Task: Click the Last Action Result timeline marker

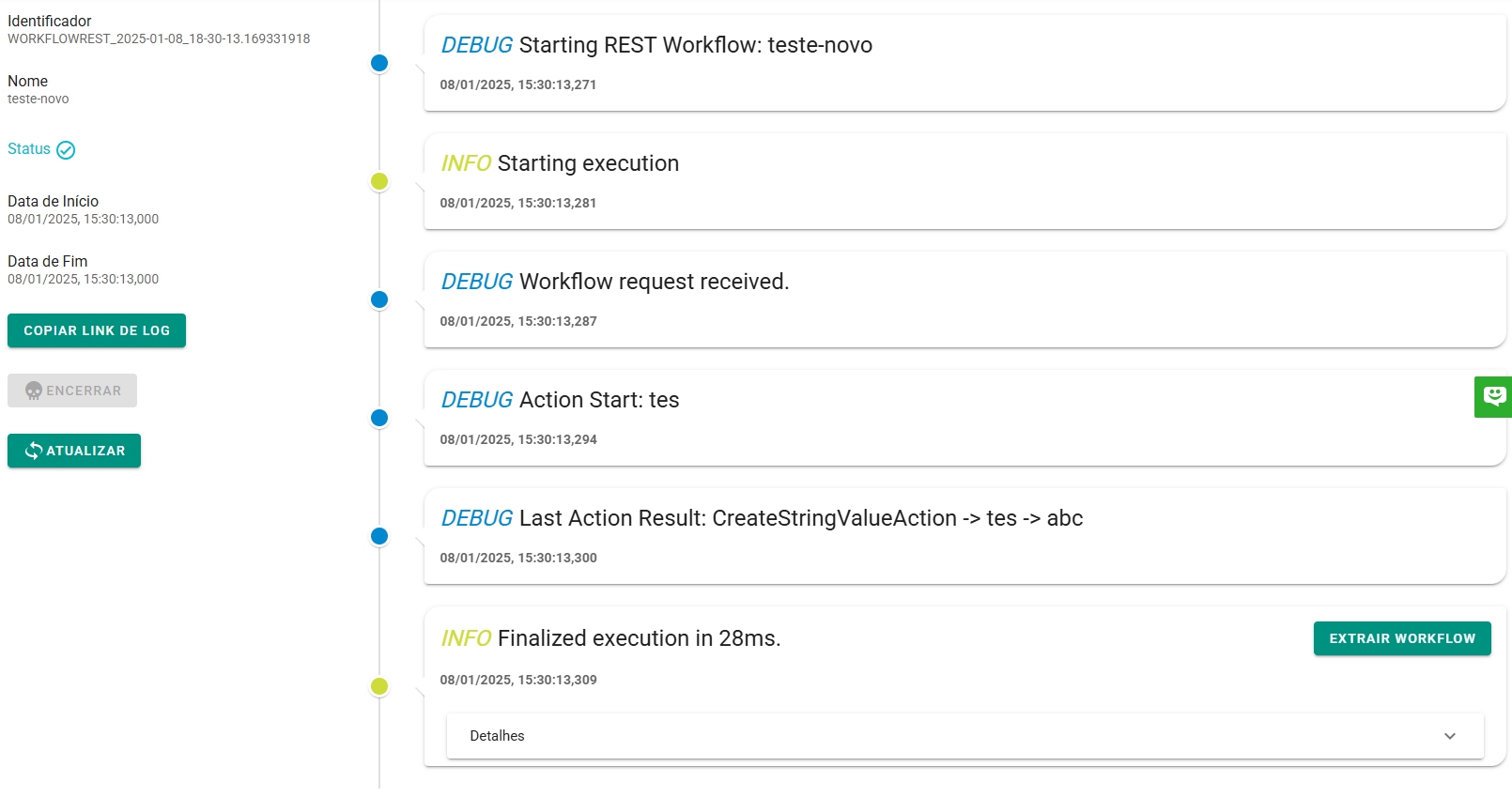Action: coord(379,536)
